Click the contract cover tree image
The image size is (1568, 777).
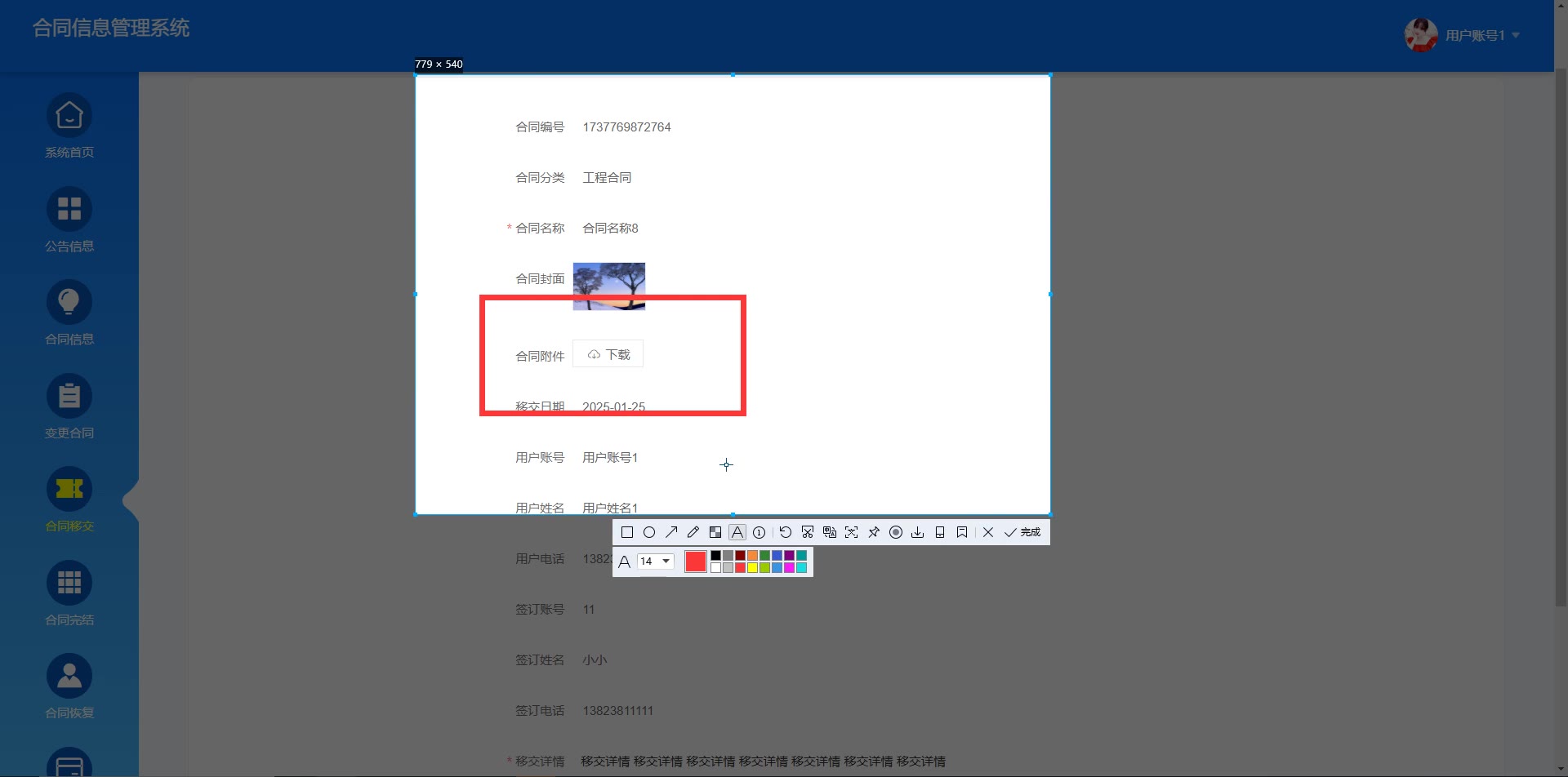[x=609, y=286]
